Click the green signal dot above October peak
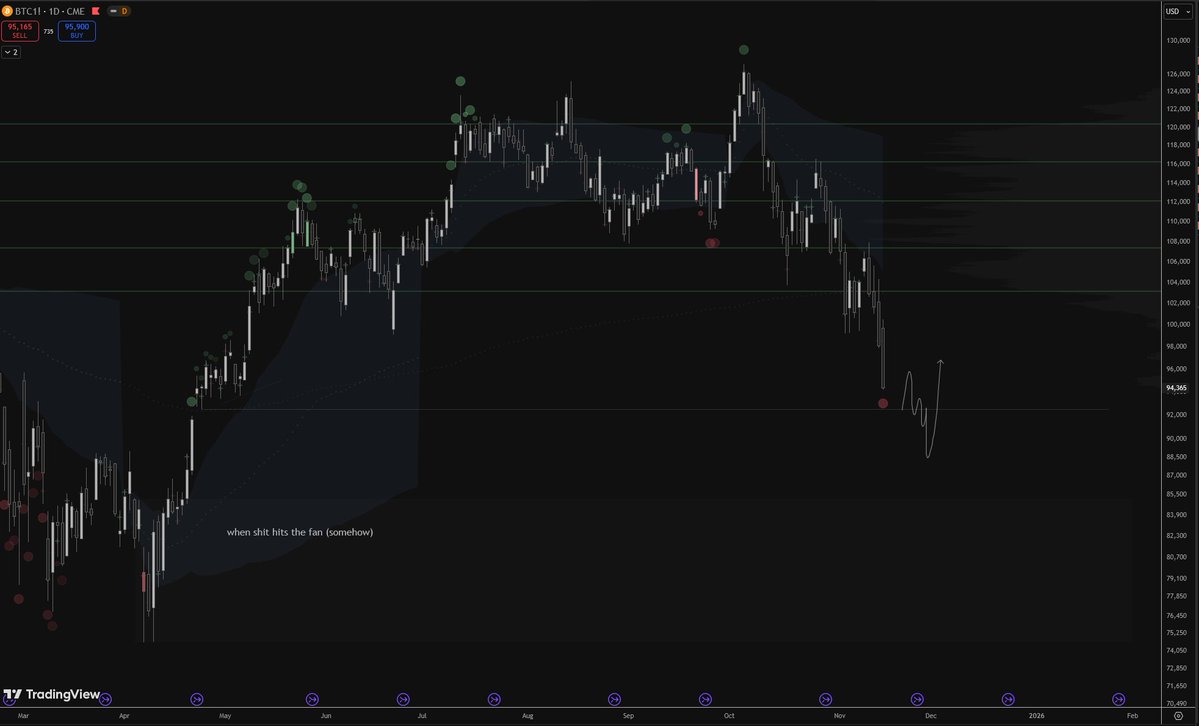Screen dimensions: 1199x726 click(x=744, y=50)
